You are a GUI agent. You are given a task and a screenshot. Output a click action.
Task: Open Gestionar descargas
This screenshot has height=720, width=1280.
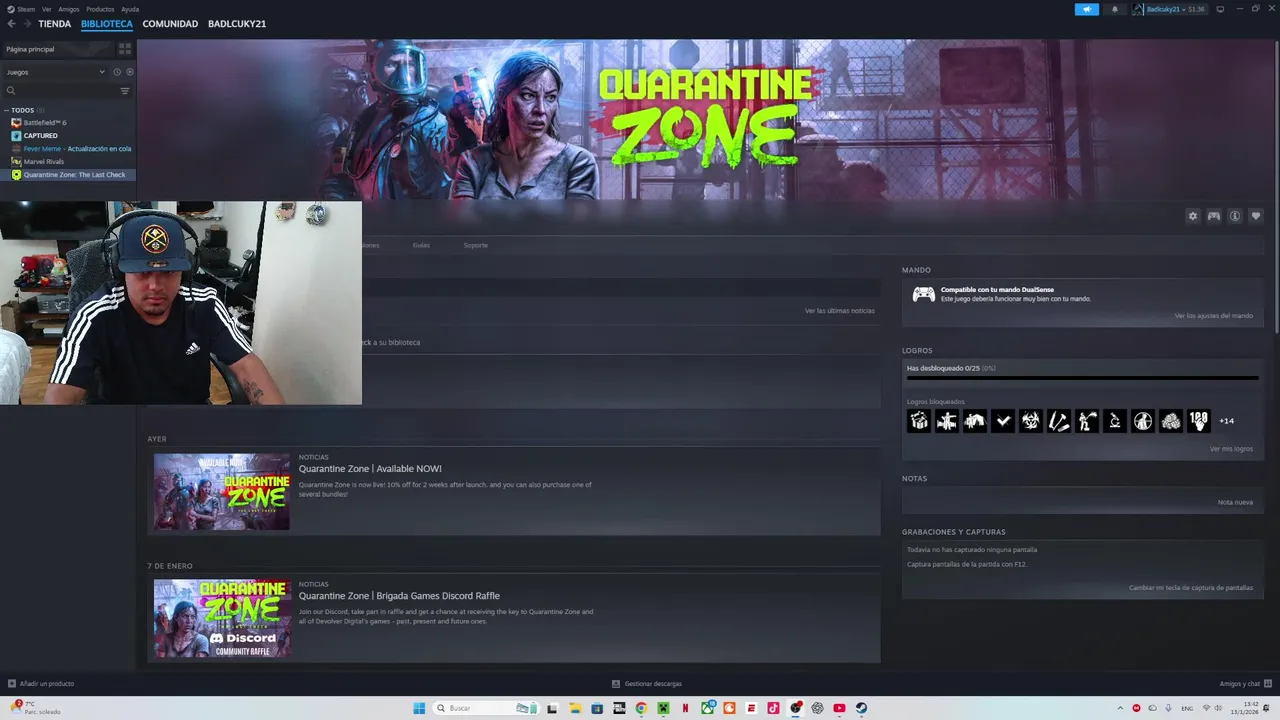click(647, 684)
